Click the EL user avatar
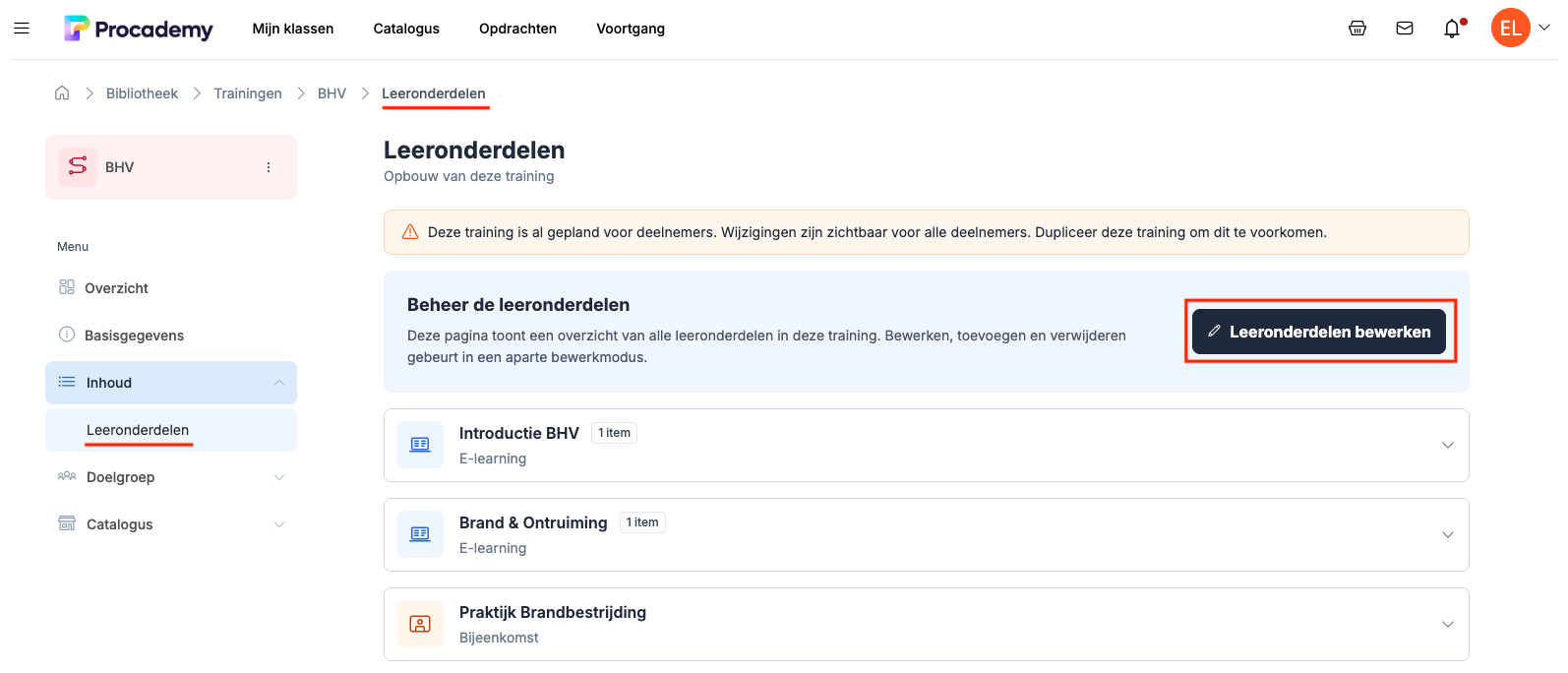 click(x=1510, y=29)
